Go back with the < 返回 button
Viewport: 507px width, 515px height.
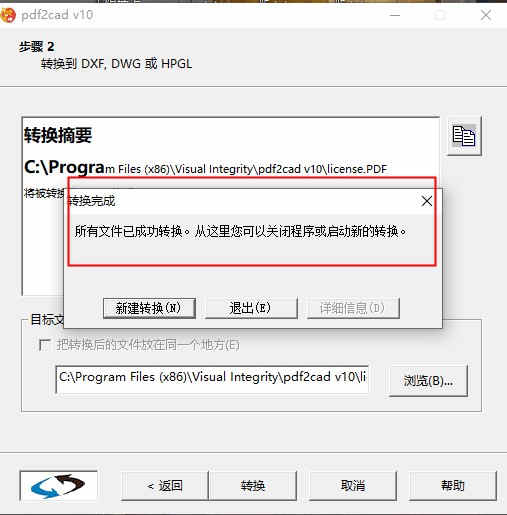tap(165, 486)
